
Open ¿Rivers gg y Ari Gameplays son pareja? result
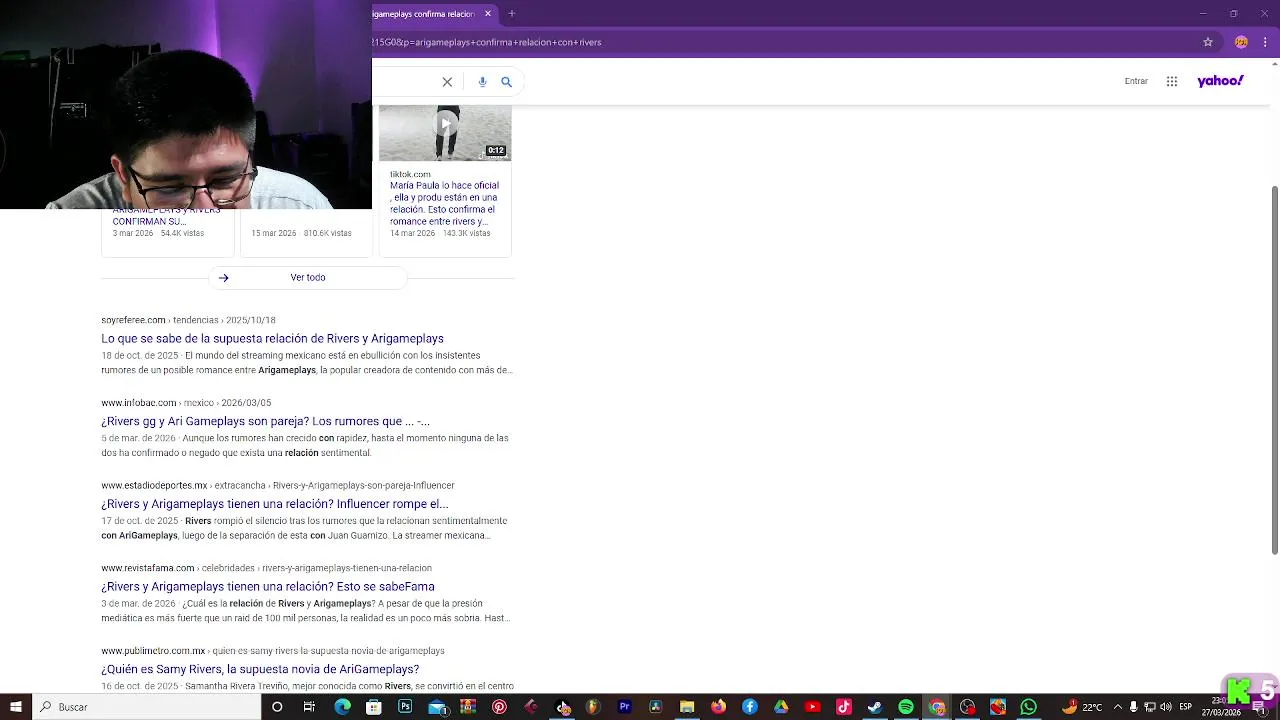point(265,421)
